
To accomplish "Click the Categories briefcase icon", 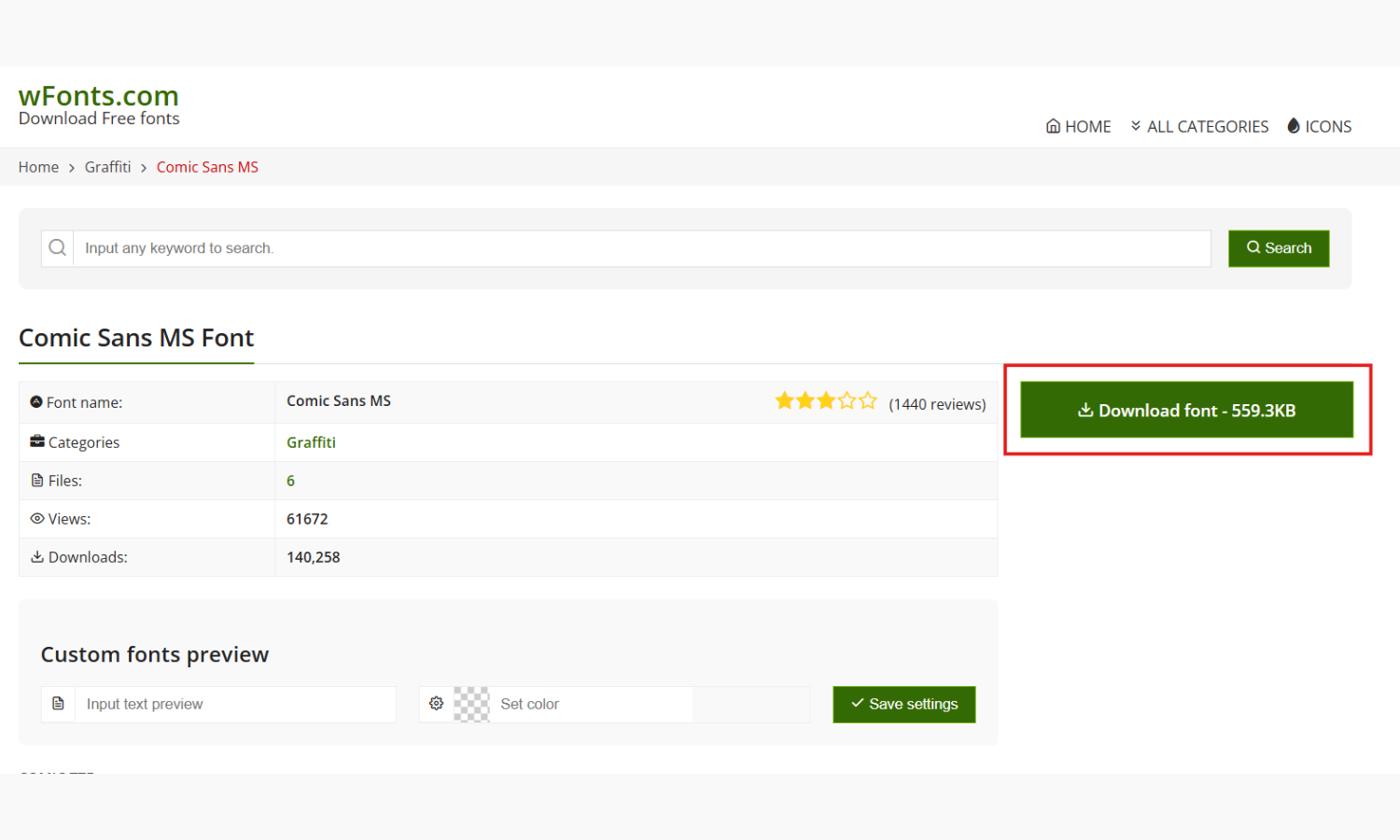I will (37, 441).
